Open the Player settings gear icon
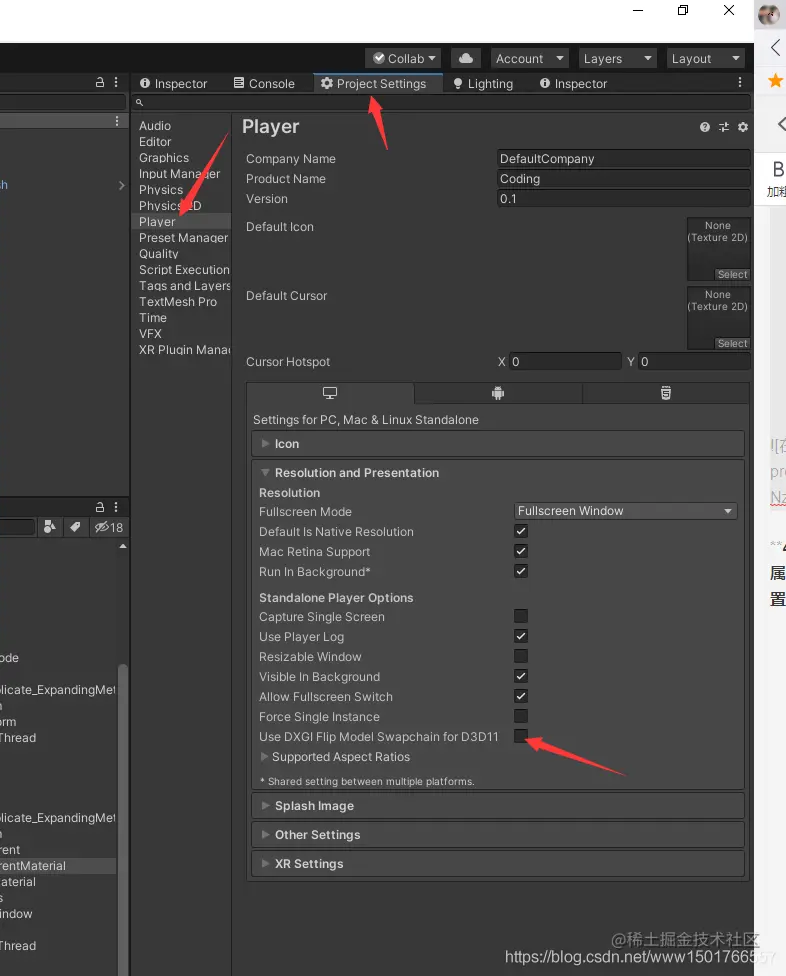 [x=742, y=127]
